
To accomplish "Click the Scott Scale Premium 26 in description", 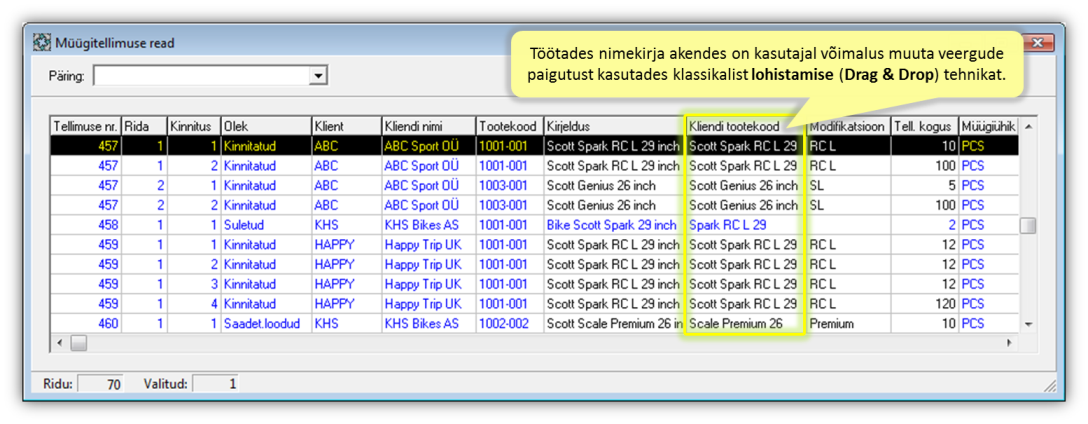I will 614,323.
